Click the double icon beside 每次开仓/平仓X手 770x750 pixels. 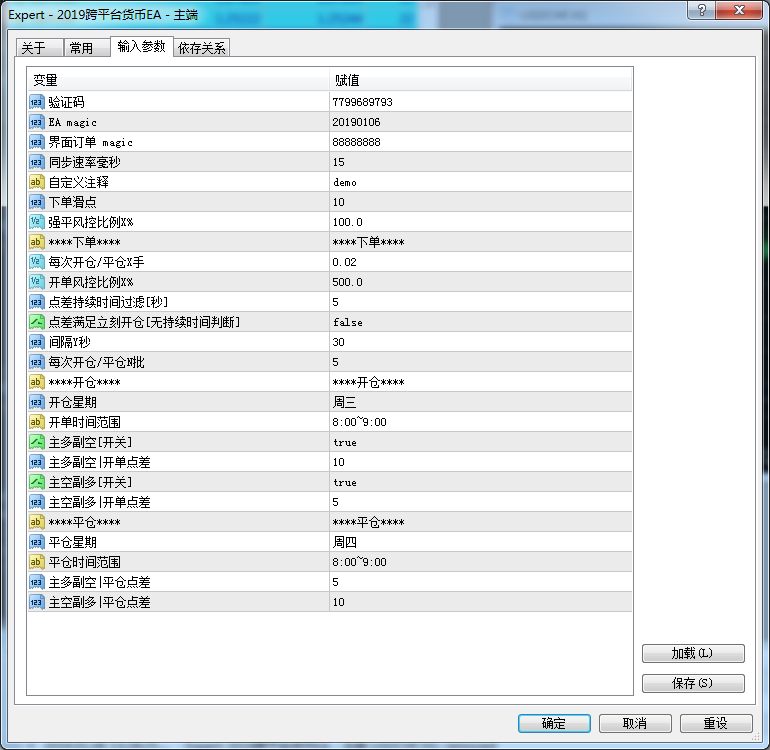(36, 262)
